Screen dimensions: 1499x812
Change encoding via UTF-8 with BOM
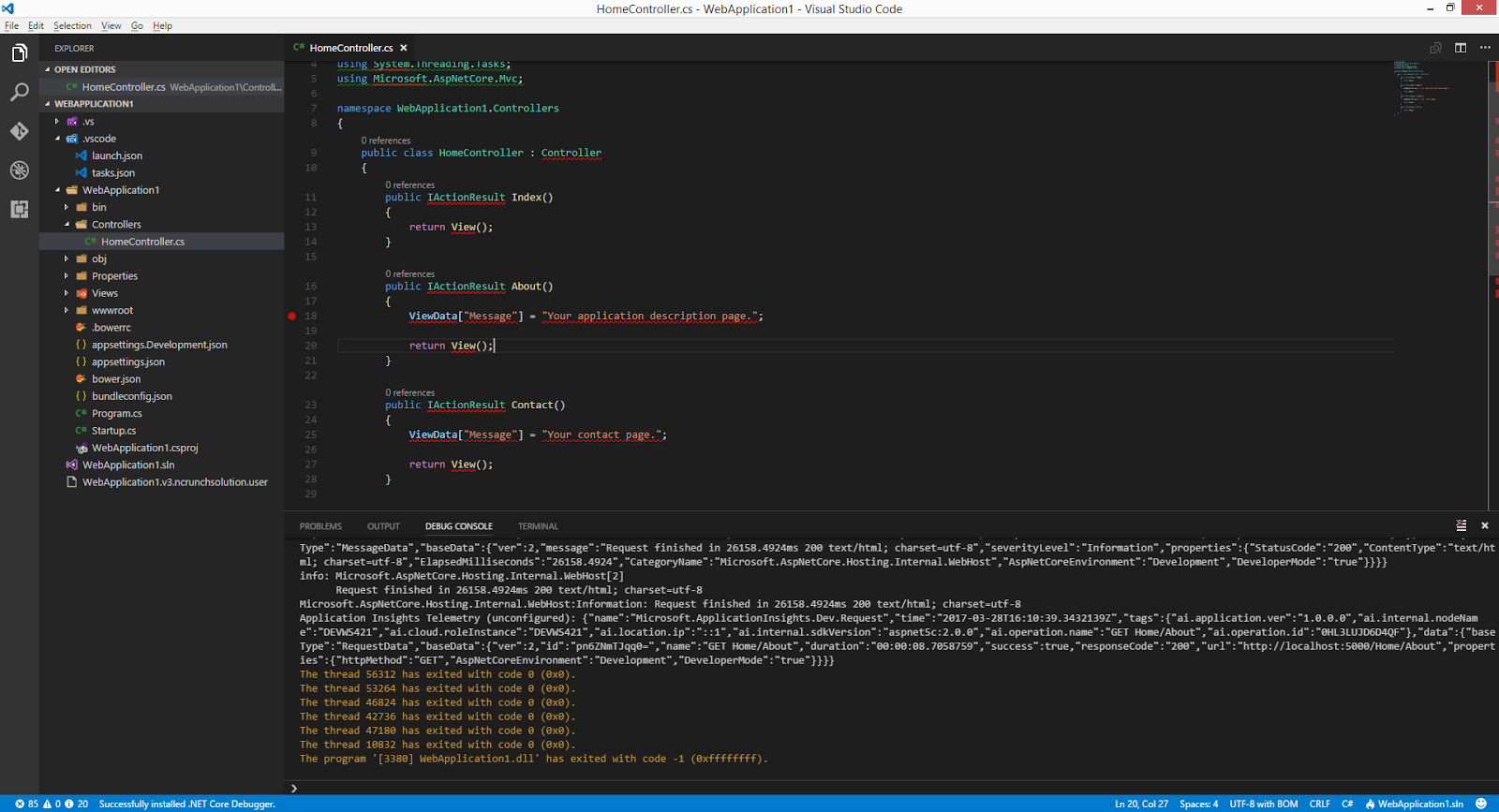[1264, 804]
